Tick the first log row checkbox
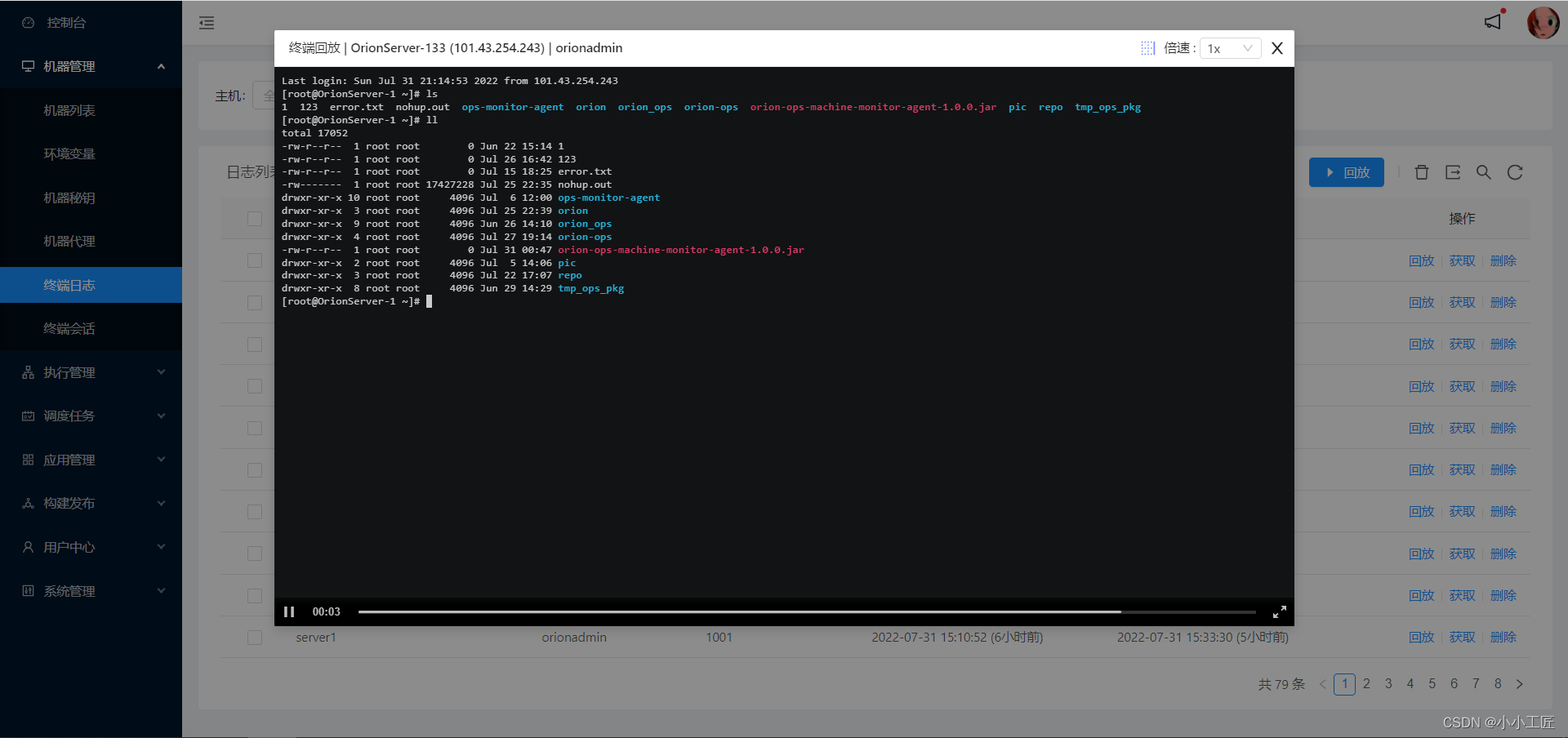 [x=254, y=218]
